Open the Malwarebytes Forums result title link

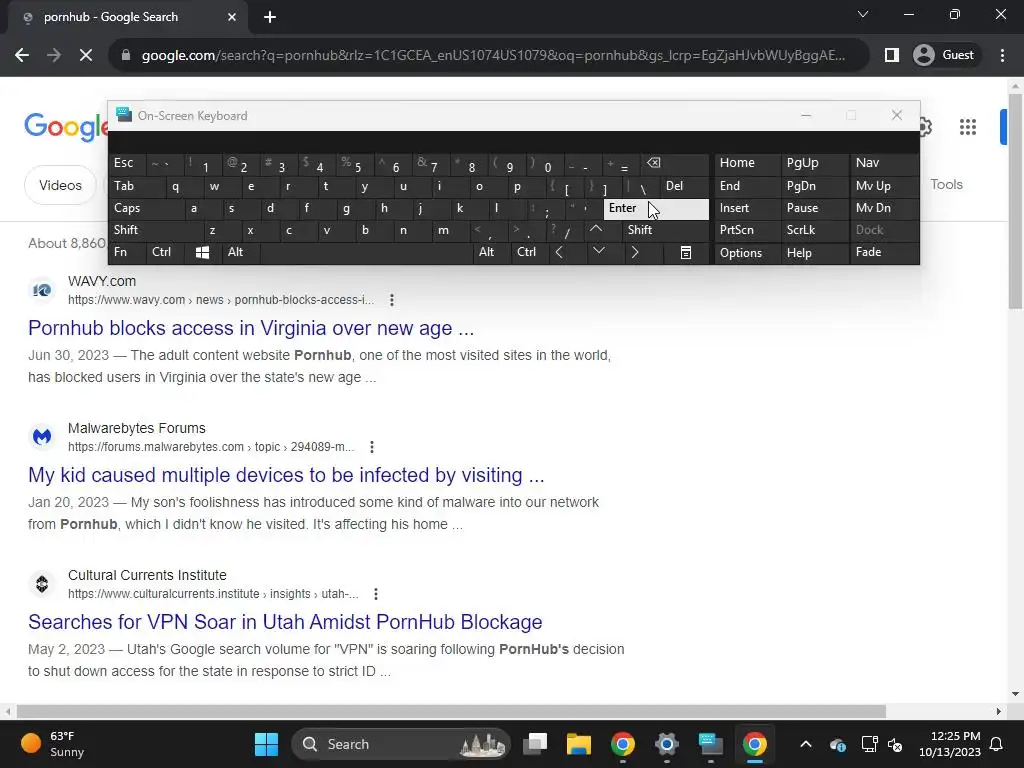(x=286, y=475)
